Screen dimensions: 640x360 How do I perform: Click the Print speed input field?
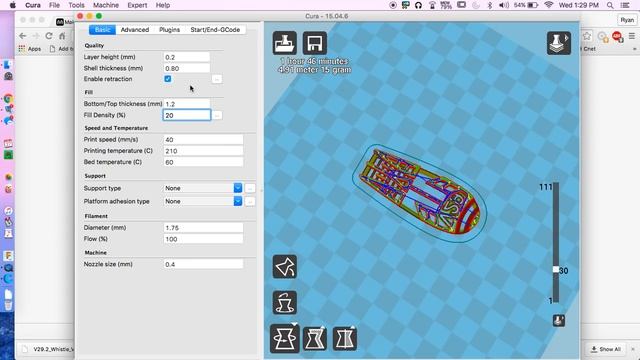pos(203,140)
